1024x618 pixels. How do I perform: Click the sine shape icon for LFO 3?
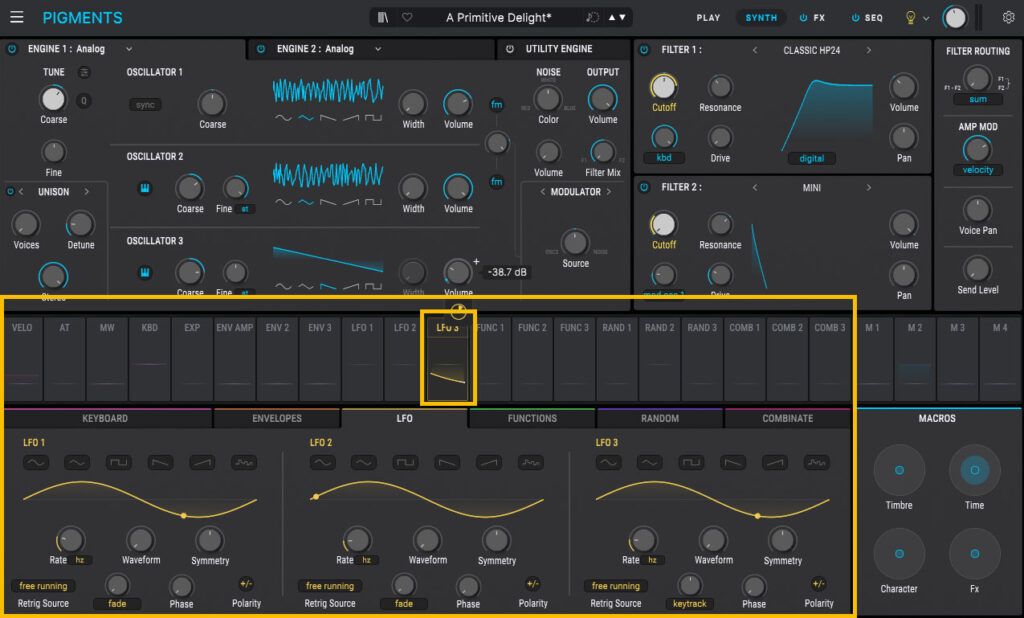coord(608,463)
